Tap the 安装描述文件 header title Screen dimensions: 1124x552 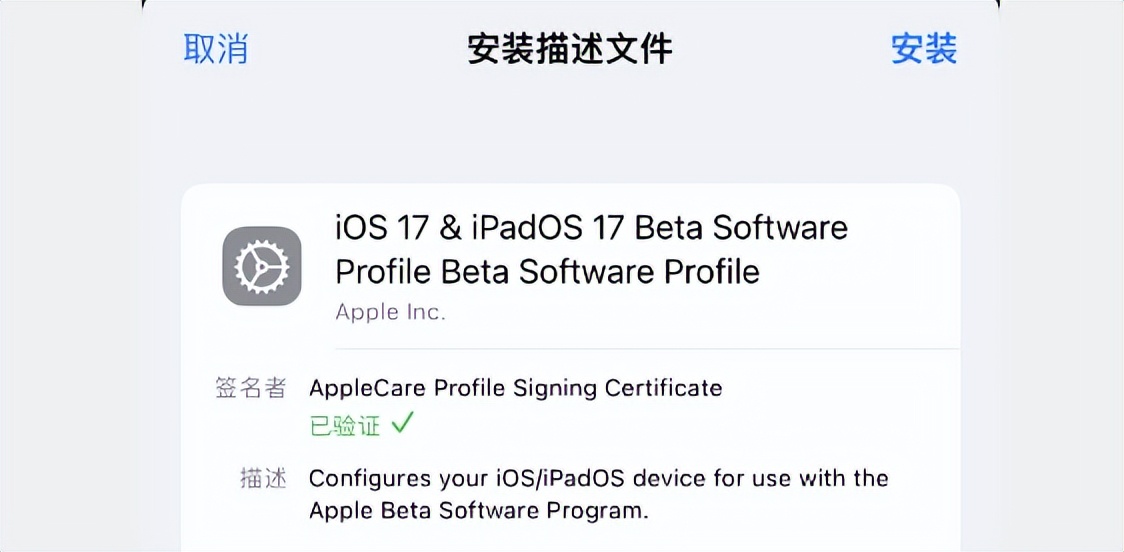(x=569, y=49)
